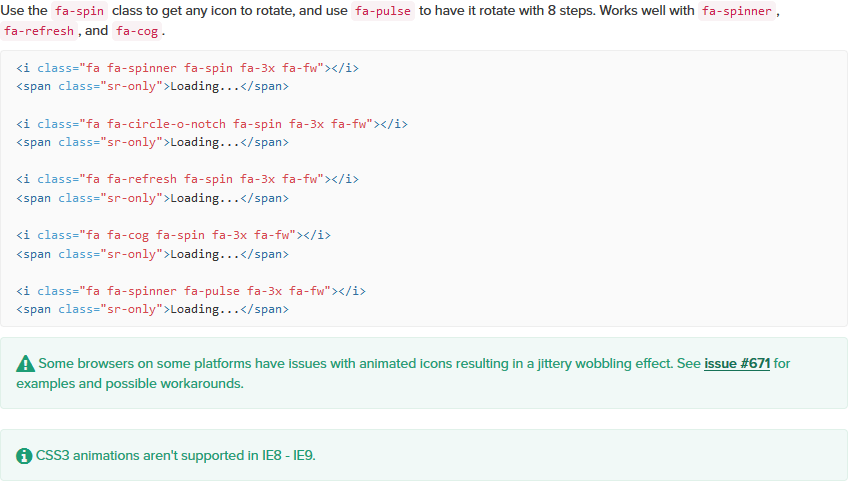The height and width of the screenshot is (481, 848).
Task: Open the issue #671 link
Action: coord(737,363)
